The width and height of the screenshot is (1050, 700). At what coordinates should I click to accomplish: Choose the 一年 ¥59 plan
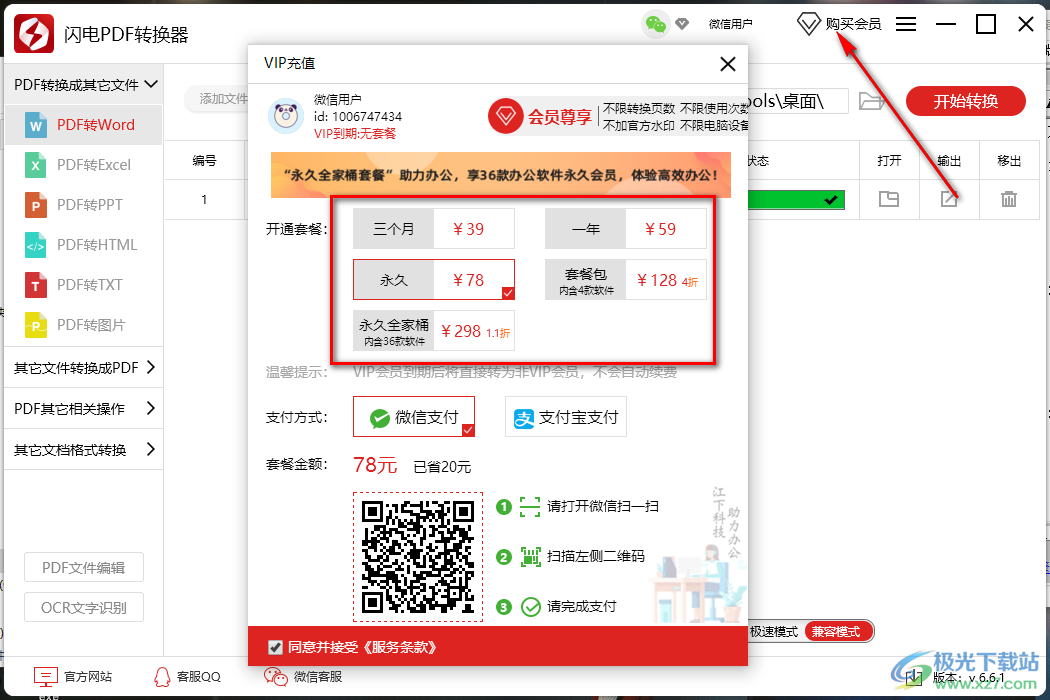coord(625,229)
